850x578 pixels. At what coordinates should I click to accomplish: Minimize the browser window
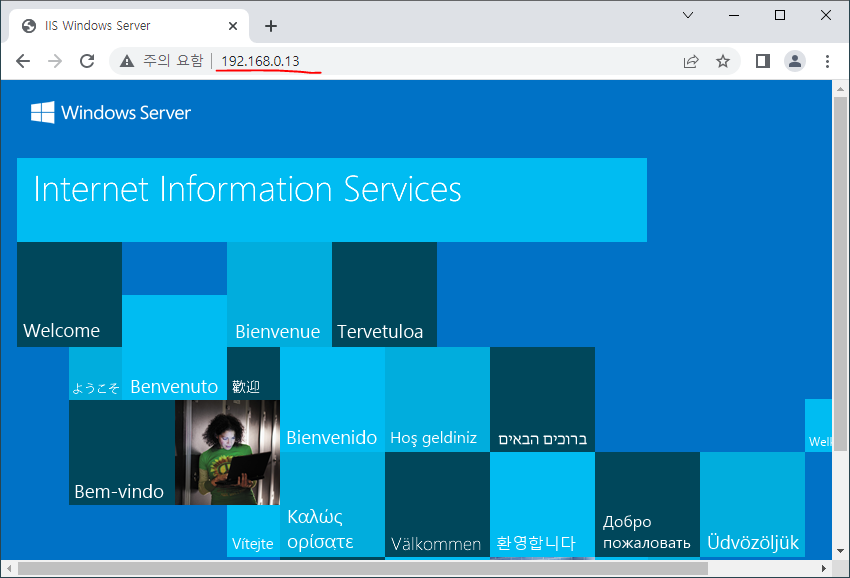tap(734, 15)
